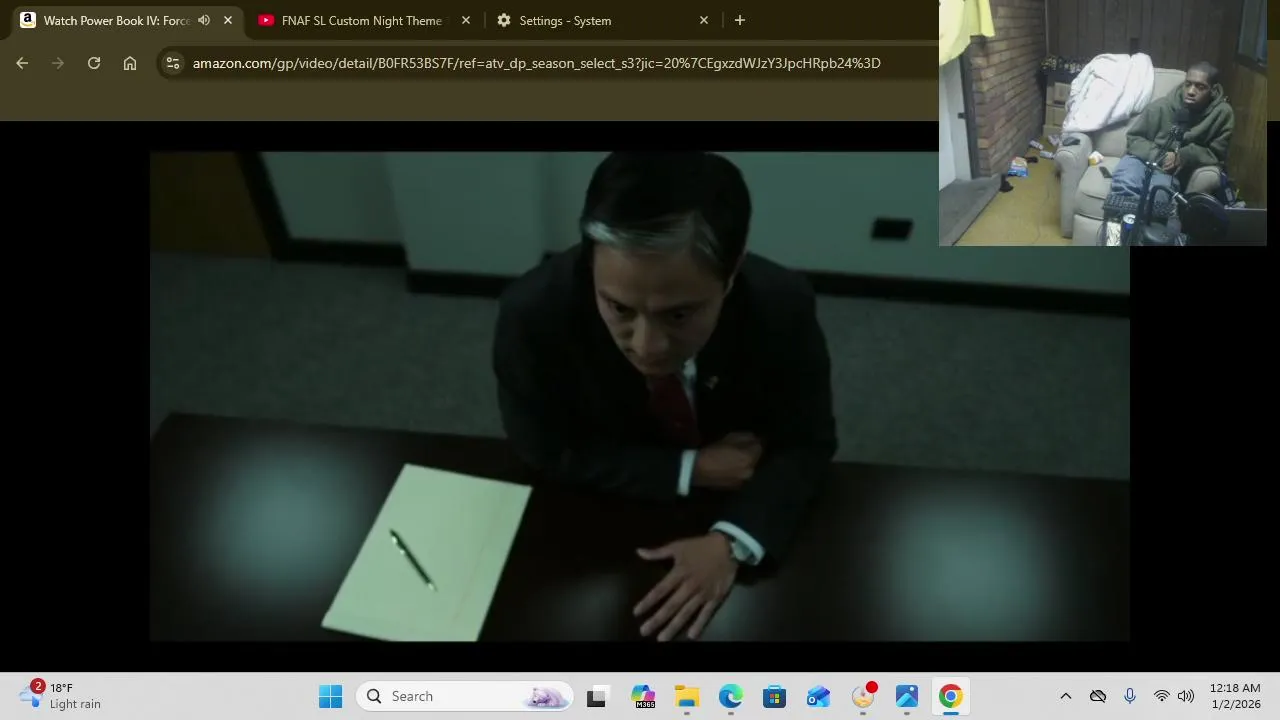Reload the Amazon page
The image size is (1280, 720).
click(94, 63)
